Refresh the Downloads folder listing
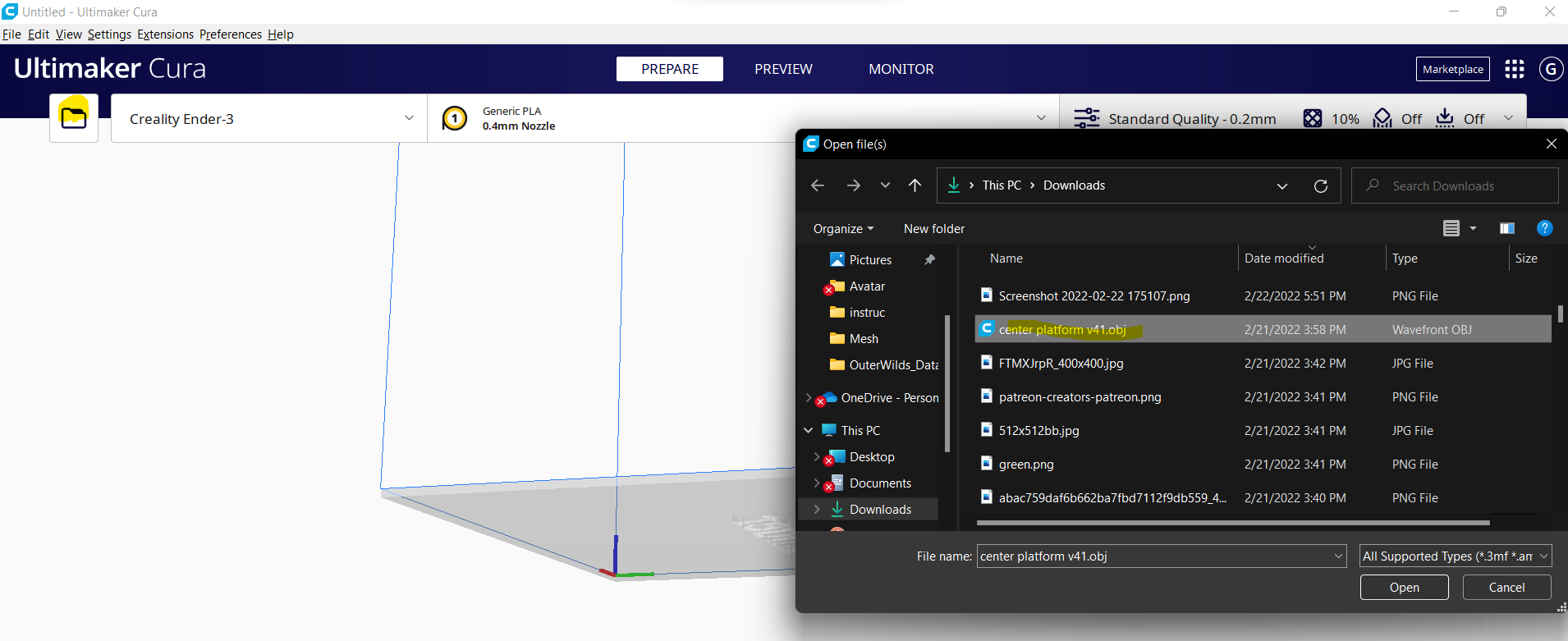The width and height of the screenshot is (1568, 641). pos(1321,186)
